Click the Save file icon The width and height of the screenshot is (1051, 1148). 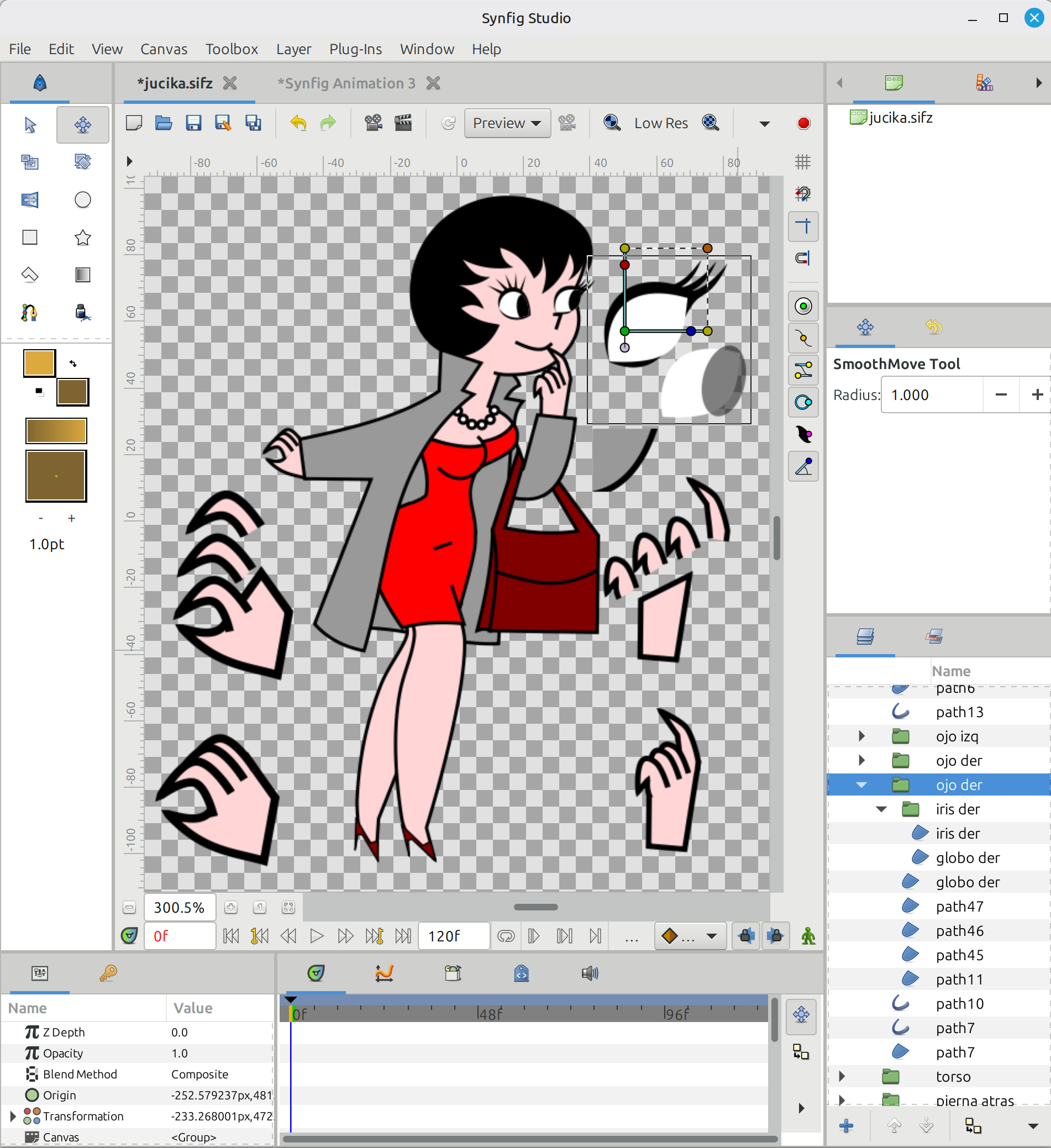click(193, 123)
